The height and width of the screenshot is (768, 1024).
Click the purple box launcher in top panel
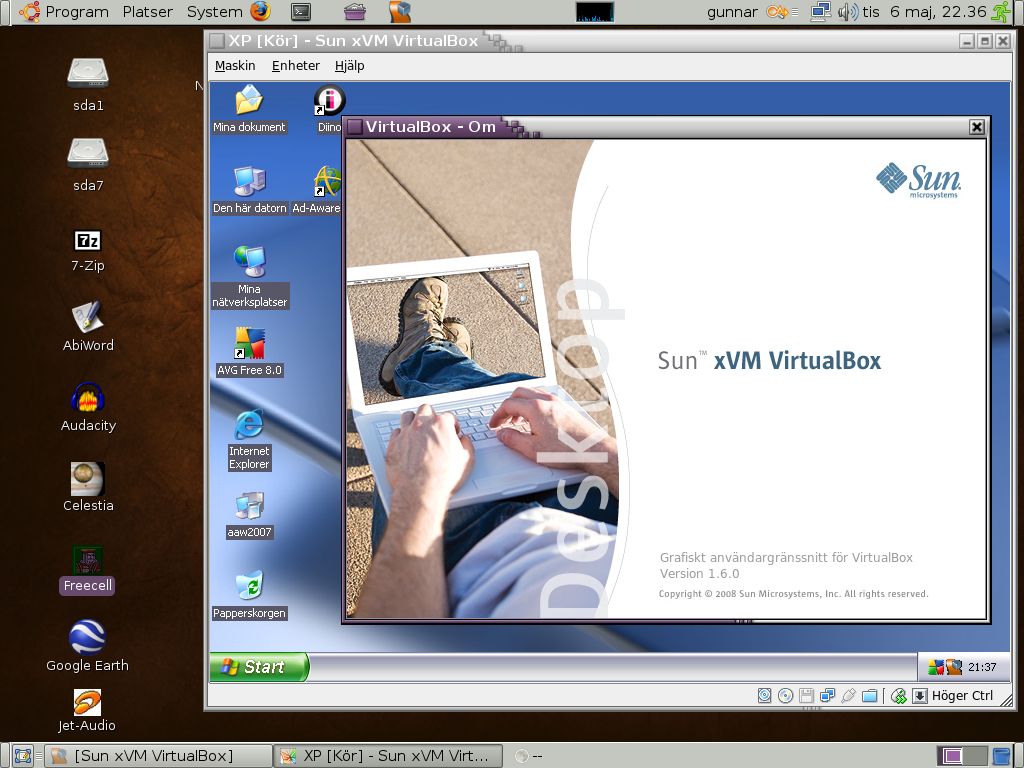tap(355, 11)
